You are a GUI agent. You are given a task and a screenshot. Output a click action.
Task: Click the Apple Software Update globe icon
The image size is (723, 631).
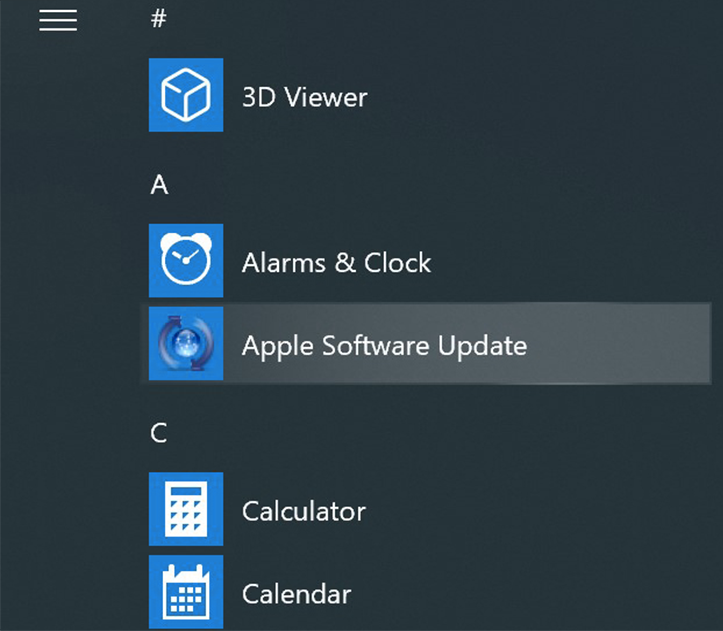(x=186, y=343)
